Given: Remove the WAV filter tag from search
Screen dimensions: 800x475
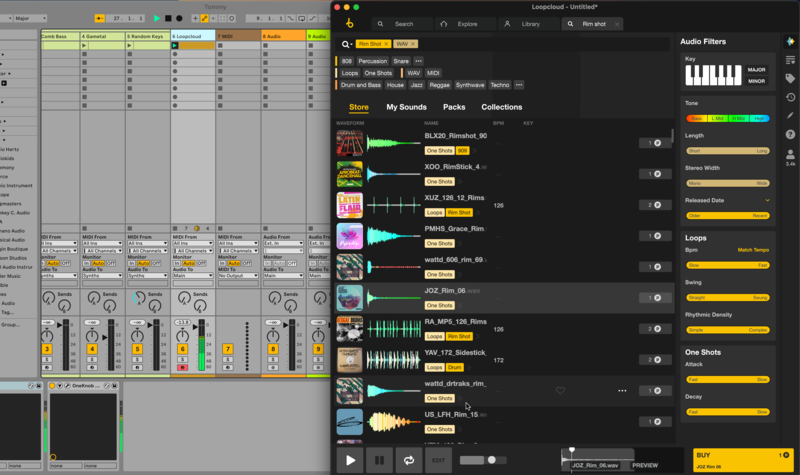Looking at the screenshot, I should (x=414, y=44).
